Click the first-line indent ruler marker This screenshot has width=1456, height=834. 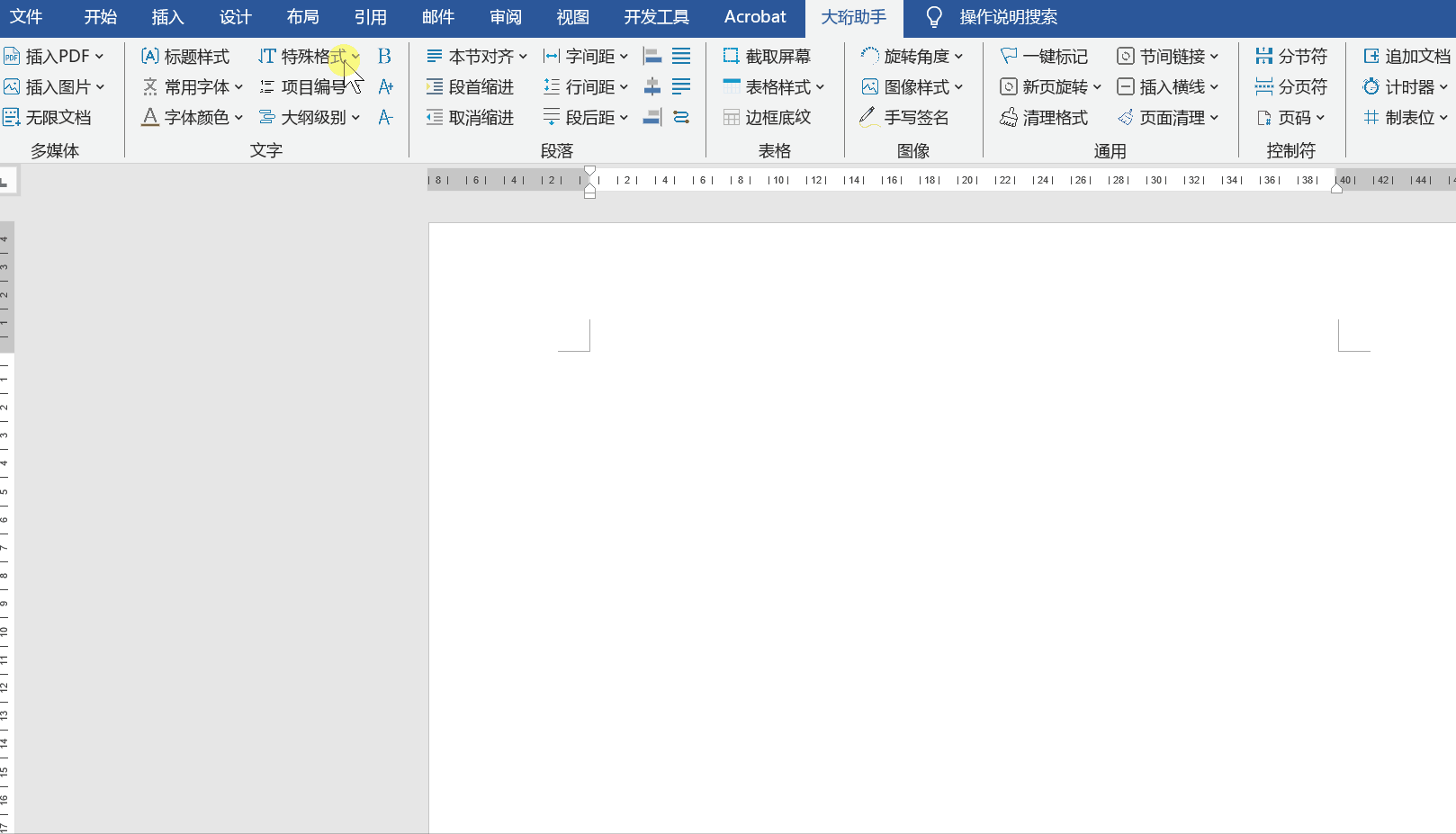pos(589,171)
